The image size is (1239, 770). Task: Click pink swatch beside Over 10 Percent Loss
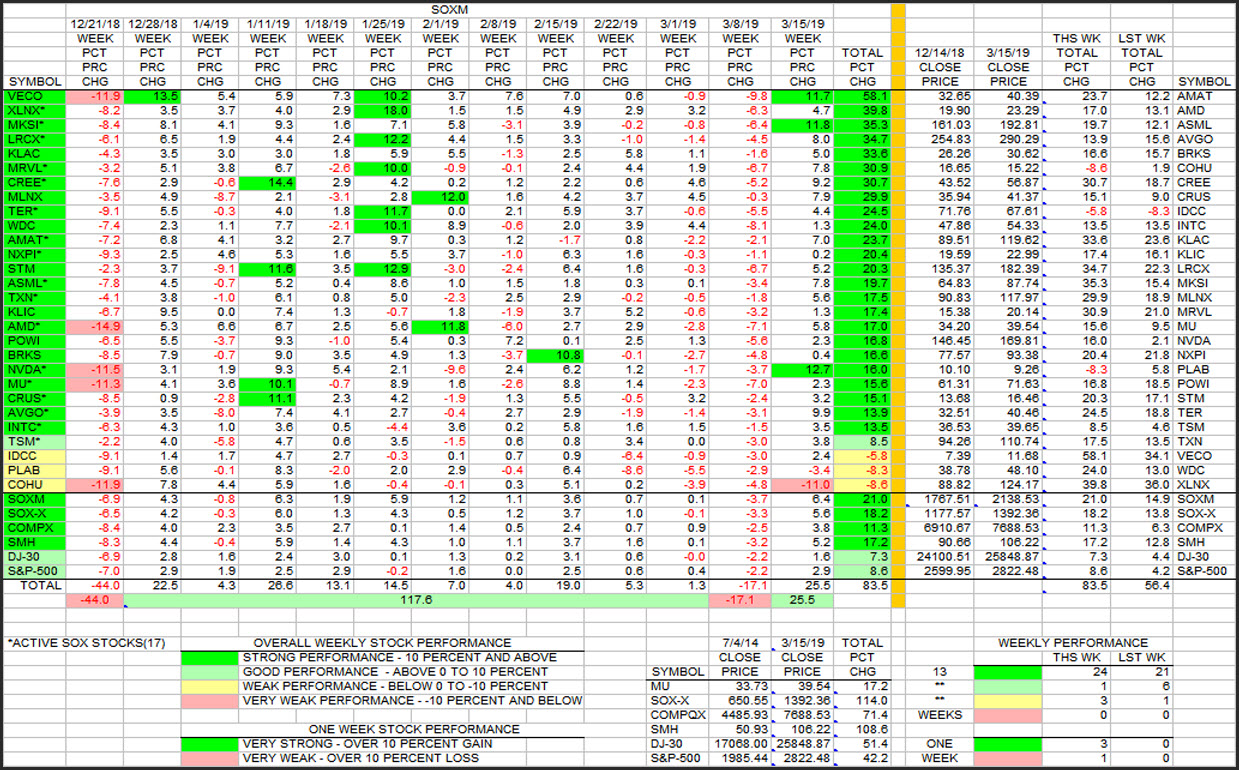pyautogui.click(x=210, y=758)
